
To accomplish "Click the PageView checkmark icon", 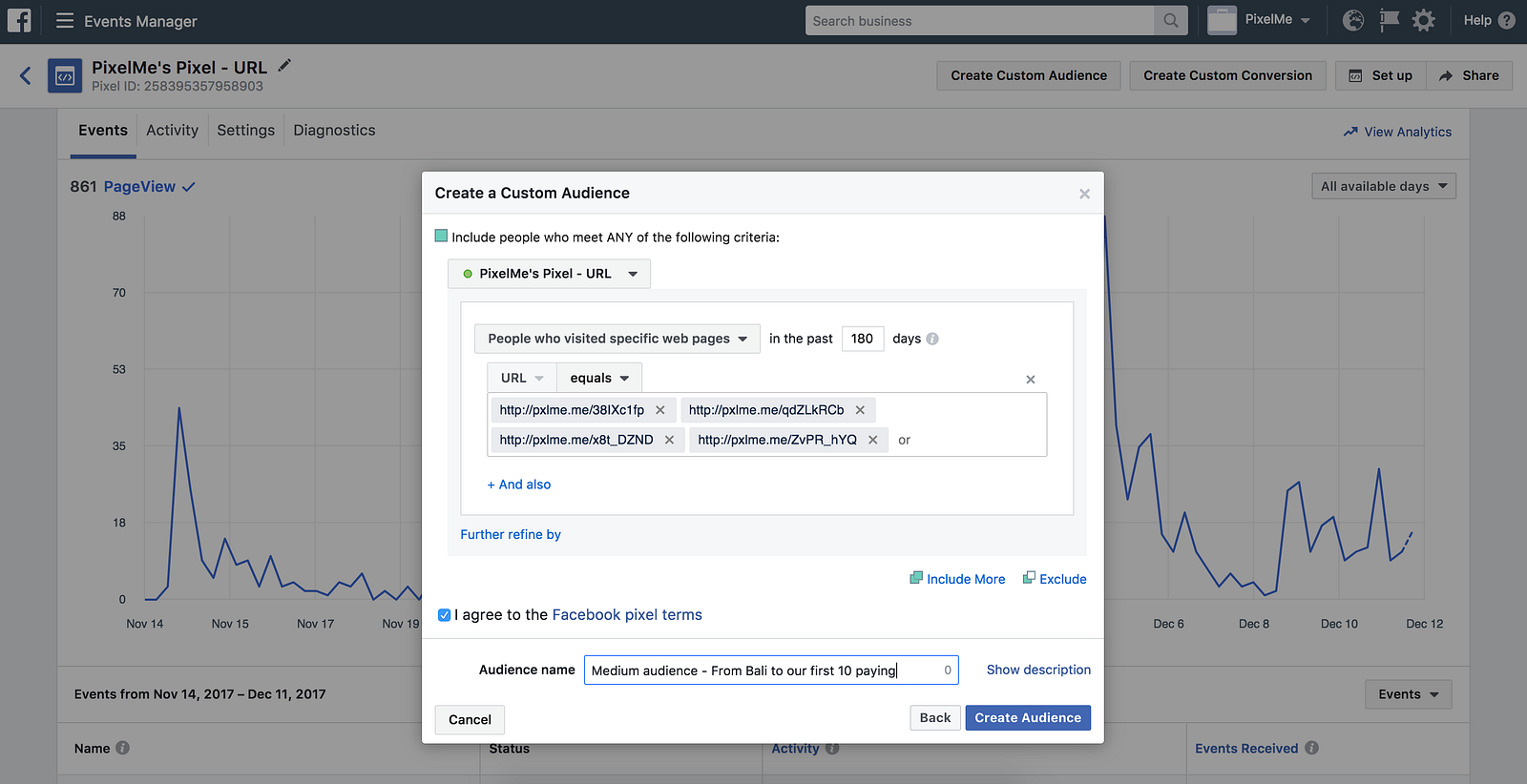I will (189, 187).
